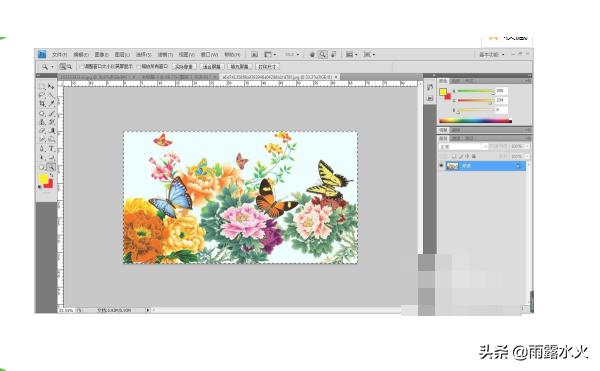
Task: Open the 图像 menu
Action: [102, 55]
